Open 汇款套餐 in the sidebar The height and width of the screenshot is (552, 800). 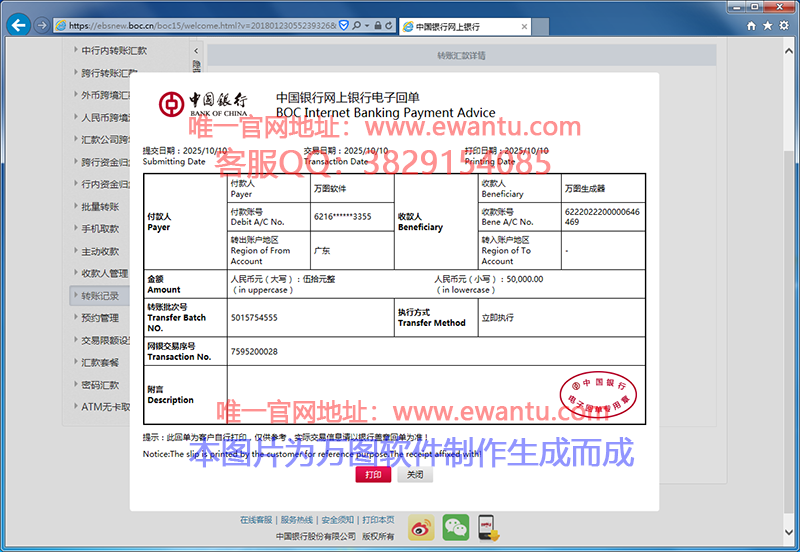pyautogui.click(x=100, y=362)
